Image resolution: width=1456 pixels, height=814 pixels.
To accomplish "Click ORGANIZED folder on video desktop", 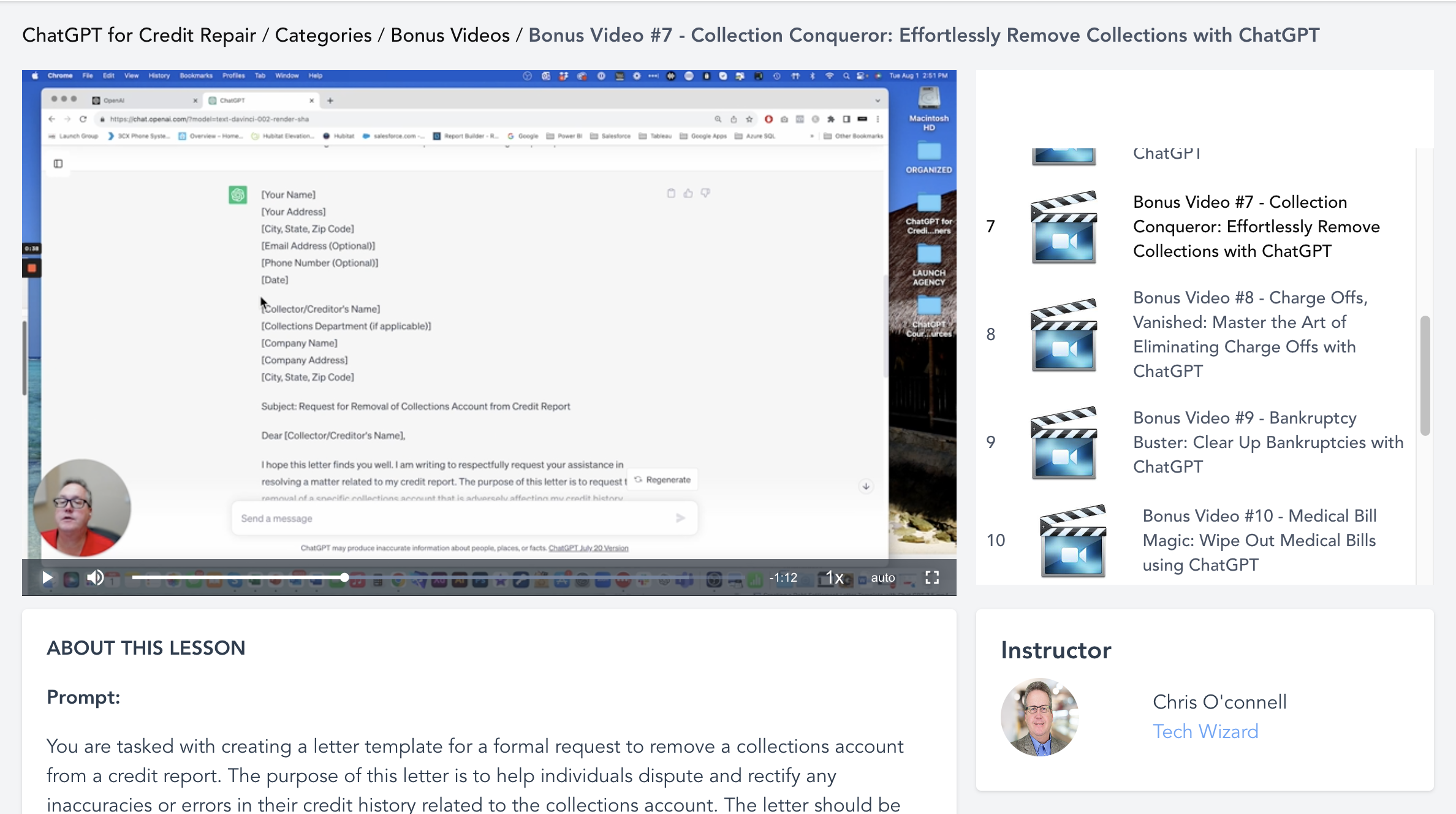I will [x=929, y=158].
